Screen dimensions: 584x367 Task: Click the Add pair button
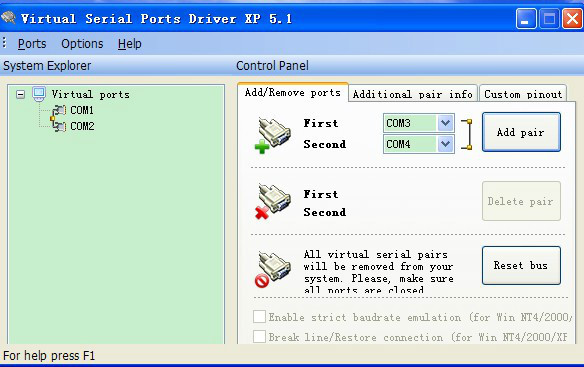click(521, 132)
